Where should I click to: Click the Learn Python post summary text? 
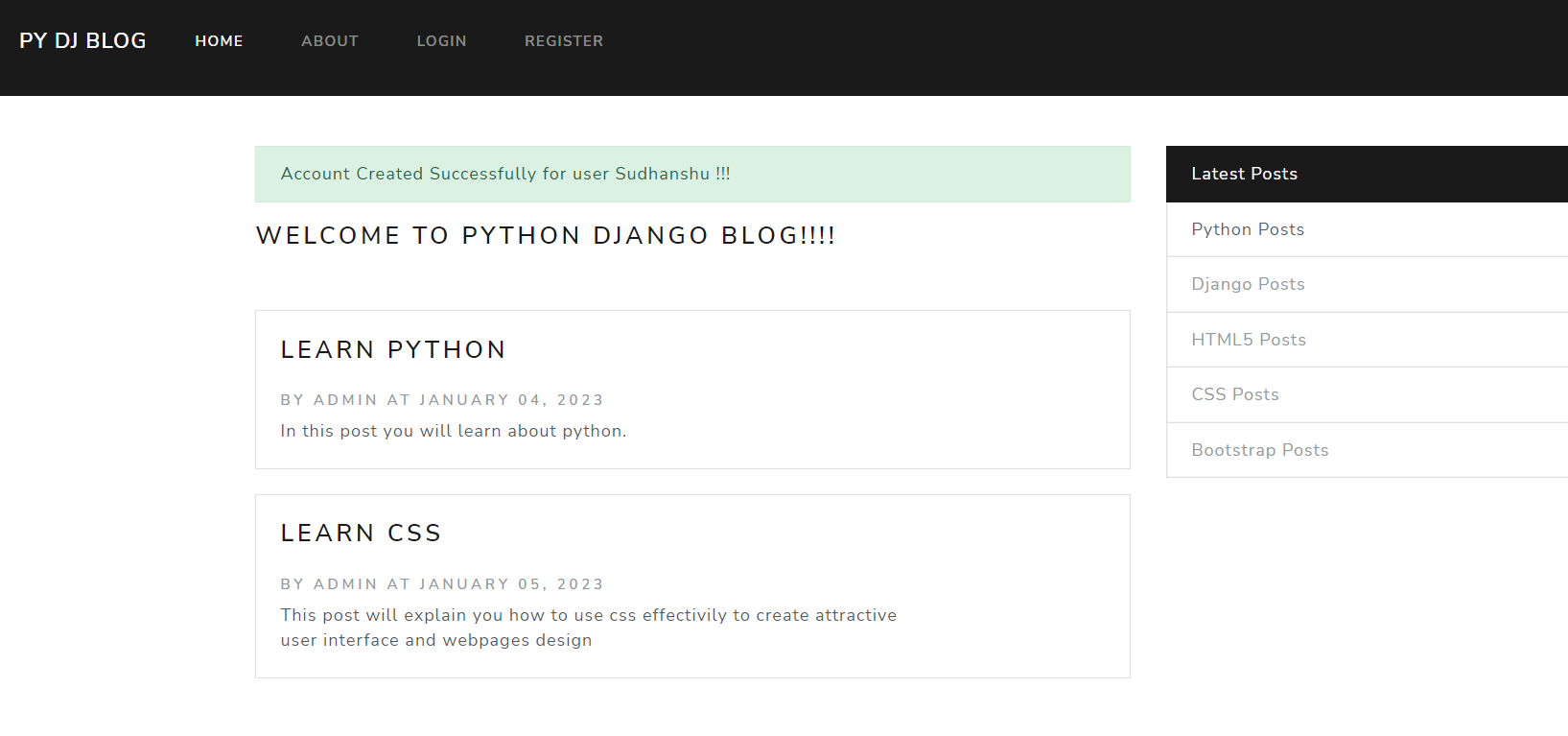coord(454,431)
